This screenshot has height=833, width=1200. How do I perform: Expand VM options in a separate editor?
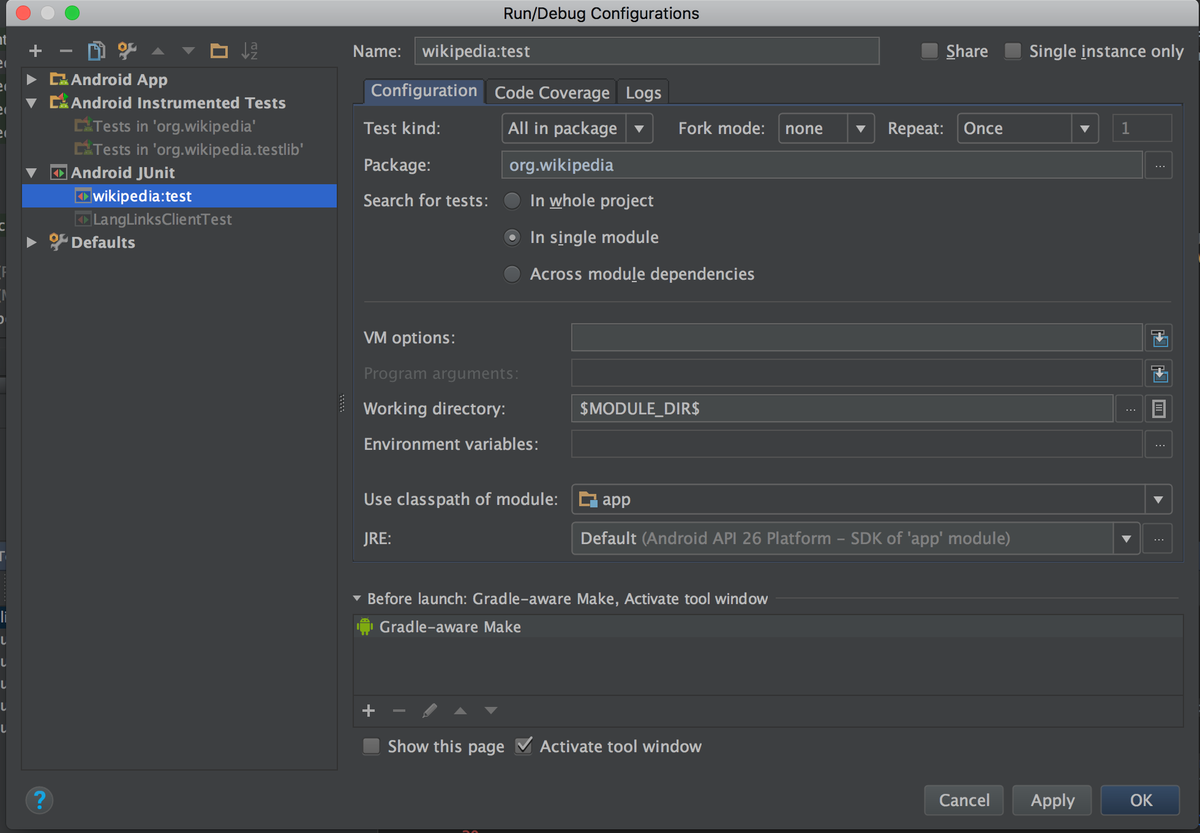1160,337
